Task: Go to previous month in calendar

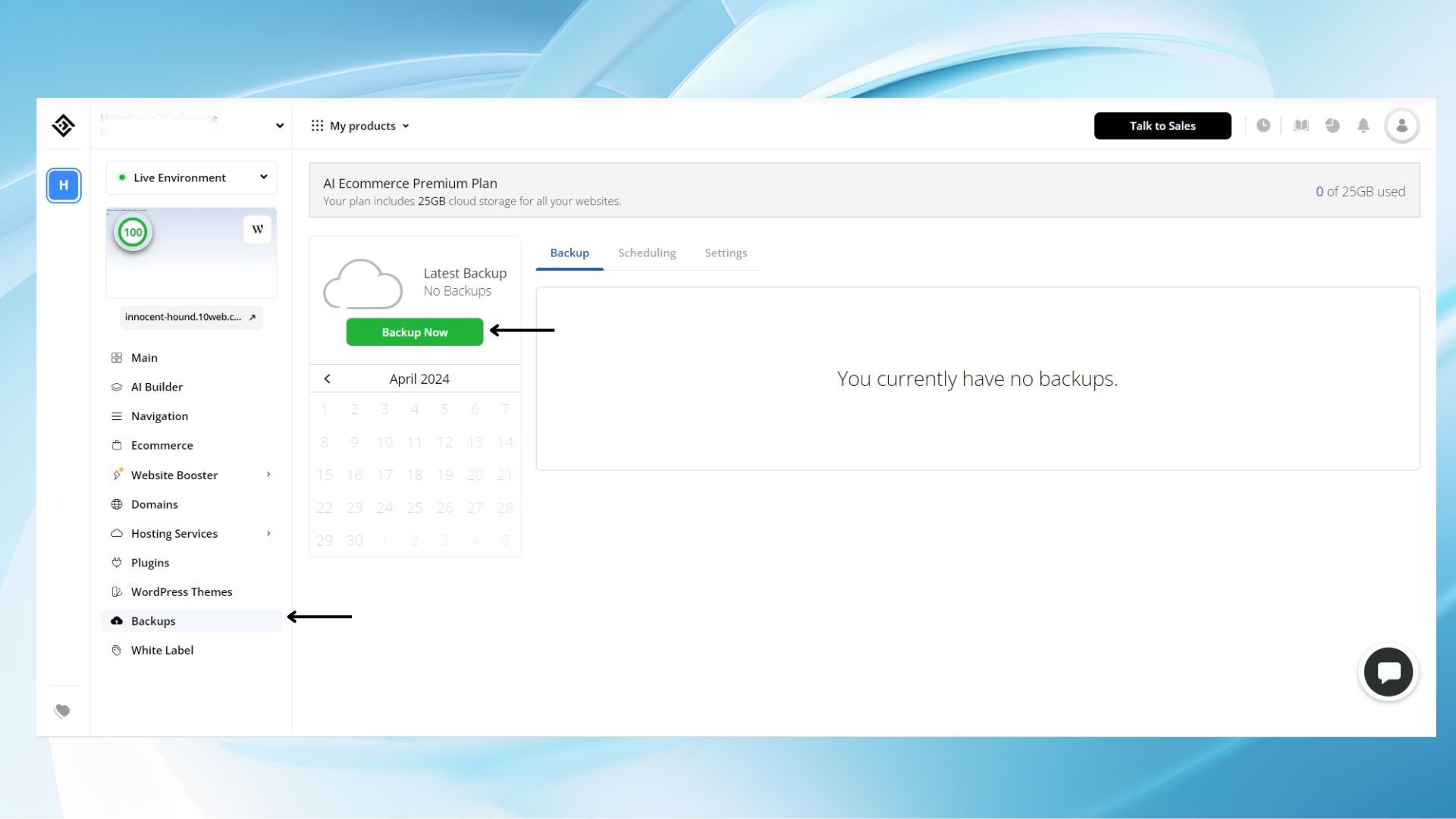Action: (x=327, y=379)
